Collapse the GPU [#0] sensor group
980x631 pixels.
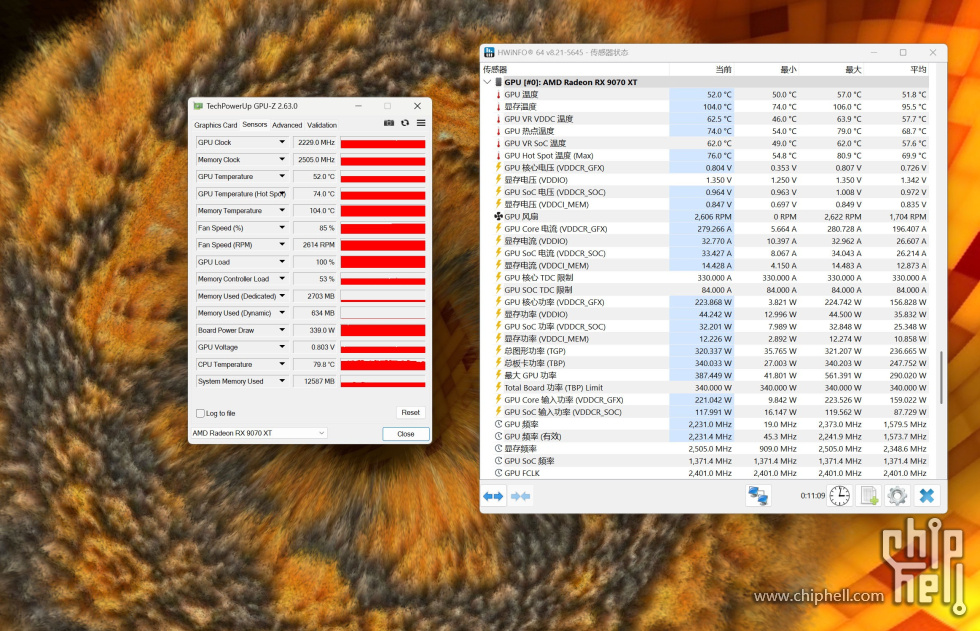click(x=488, y=82)
